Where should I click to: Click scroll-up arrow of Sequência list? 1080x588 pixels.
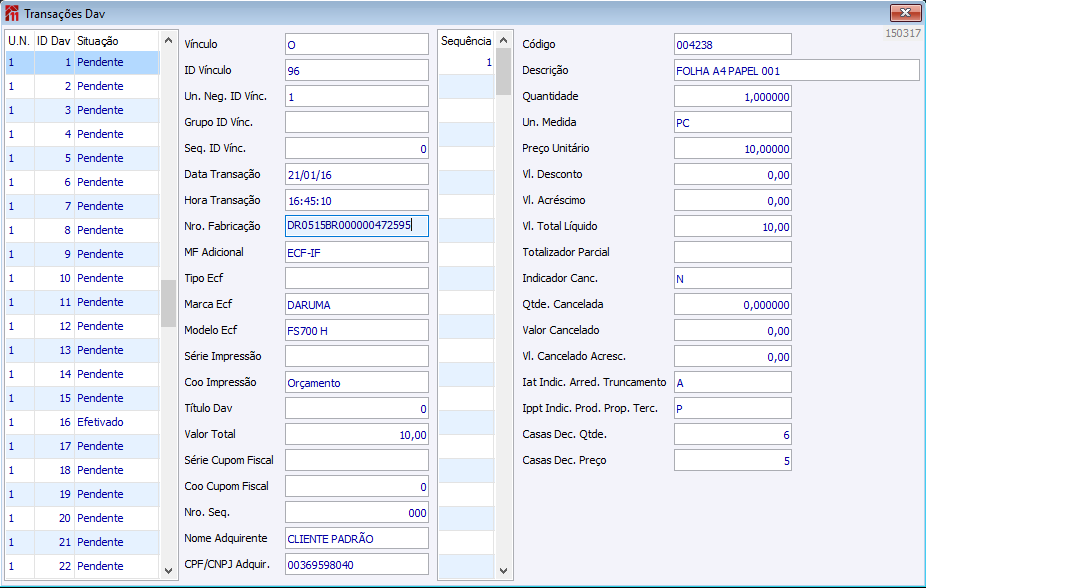(503, 40)
